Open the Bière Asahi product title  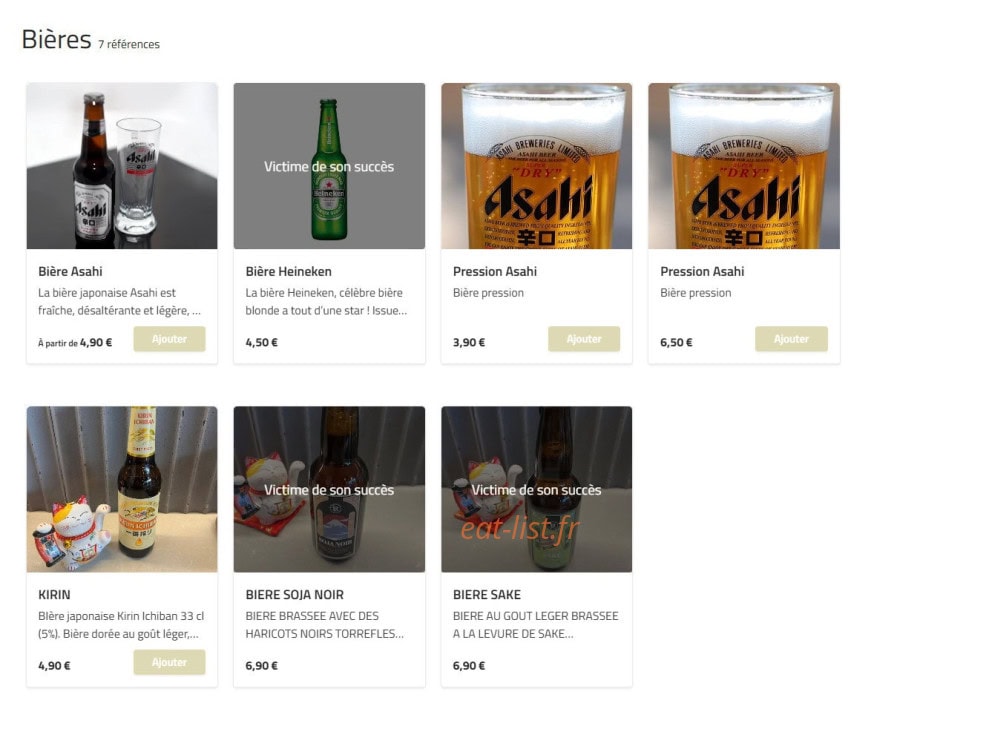click(x=70, y=272)
